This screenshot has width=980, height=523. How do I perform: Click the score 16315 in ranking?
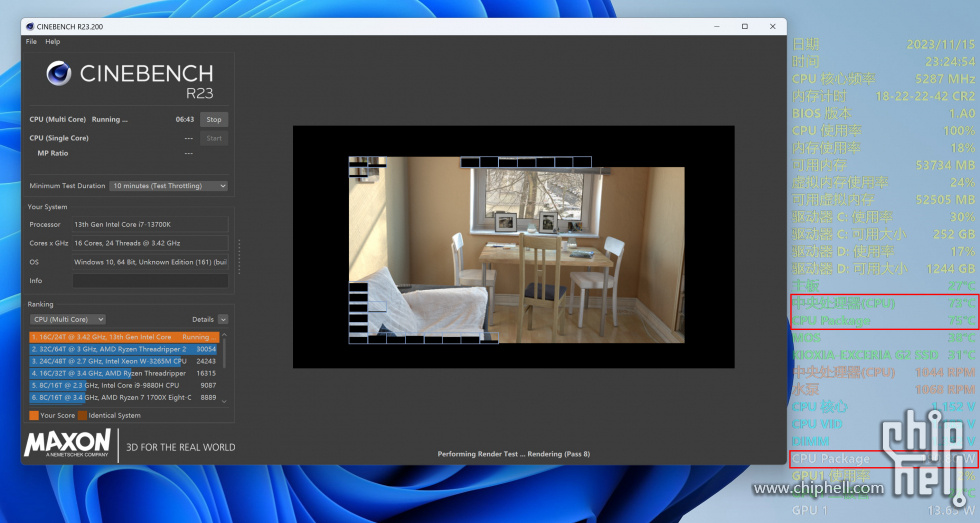click(206, 373)
